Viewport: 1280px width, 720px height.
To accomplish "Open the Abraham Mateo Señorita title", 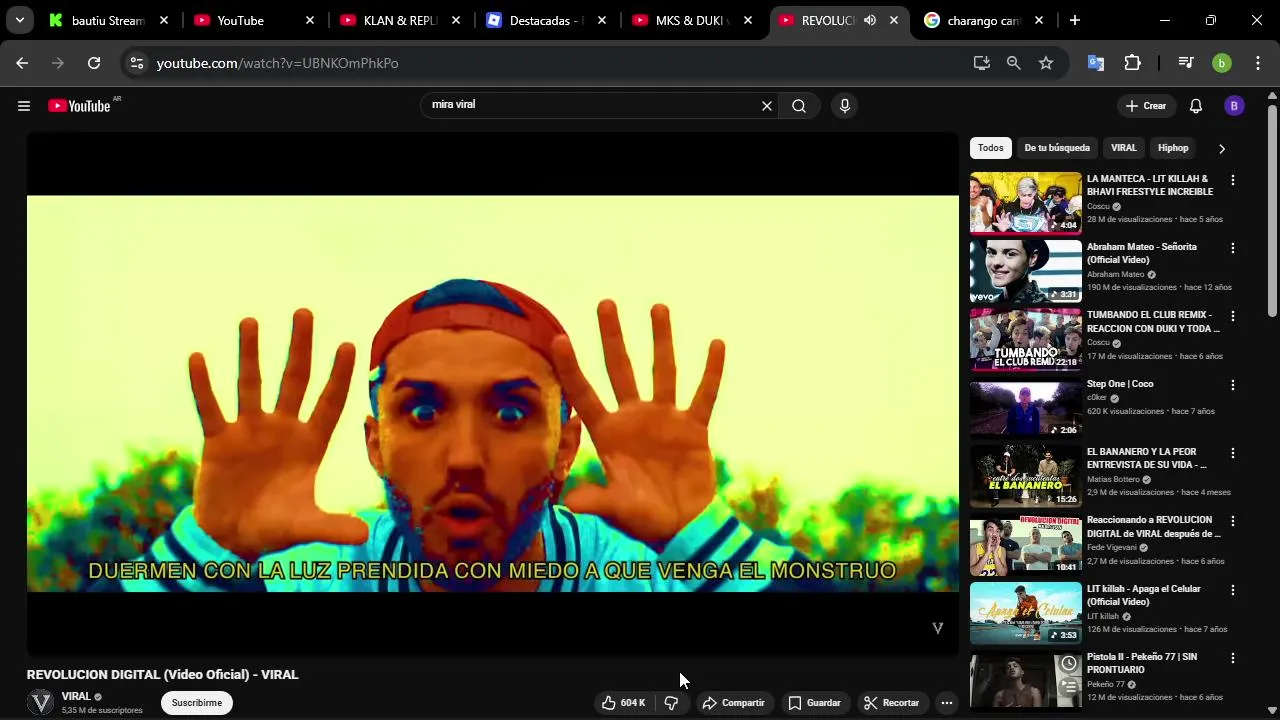I will click(x=1142, y=253).
